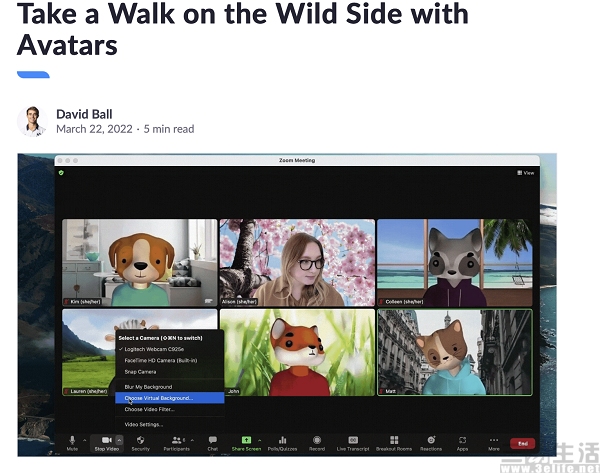The width and height of the screenshot is (600, 473).
Task: Expand the arrow next to Participants
Action: coord(192,440)
